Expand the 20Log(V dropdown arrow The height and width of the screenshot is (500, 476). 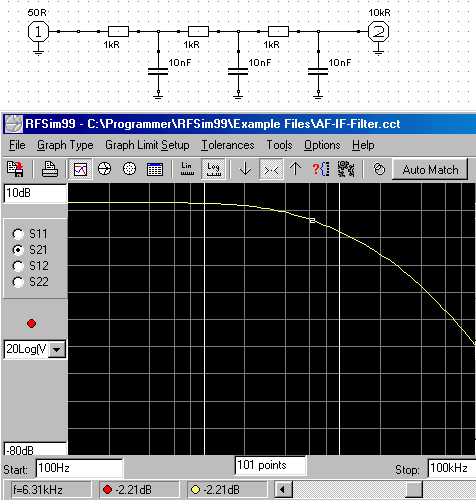(57, 350)
